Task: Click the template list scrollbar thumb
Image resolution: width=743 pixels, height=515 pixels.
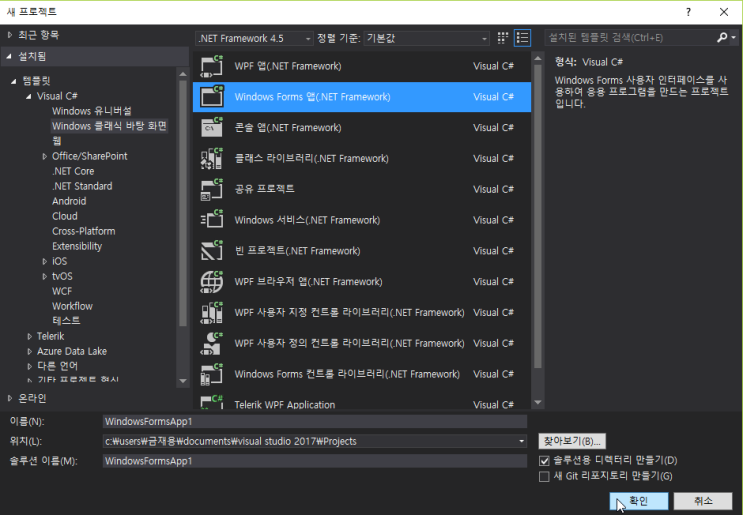Action: [x=538, y=217]
